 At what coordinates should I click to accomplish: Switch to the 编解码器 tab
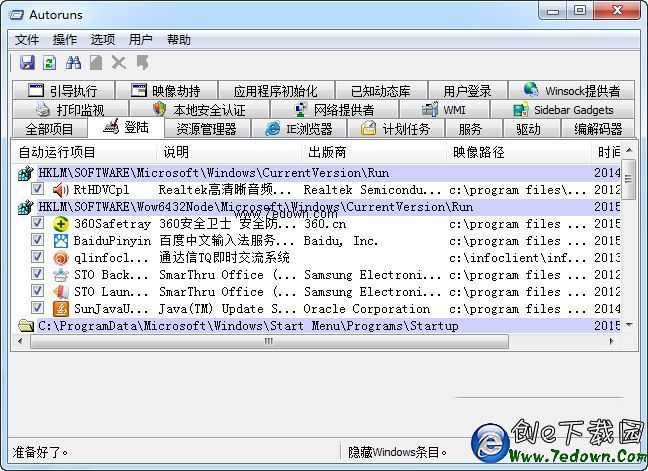(x=598, y=129)
